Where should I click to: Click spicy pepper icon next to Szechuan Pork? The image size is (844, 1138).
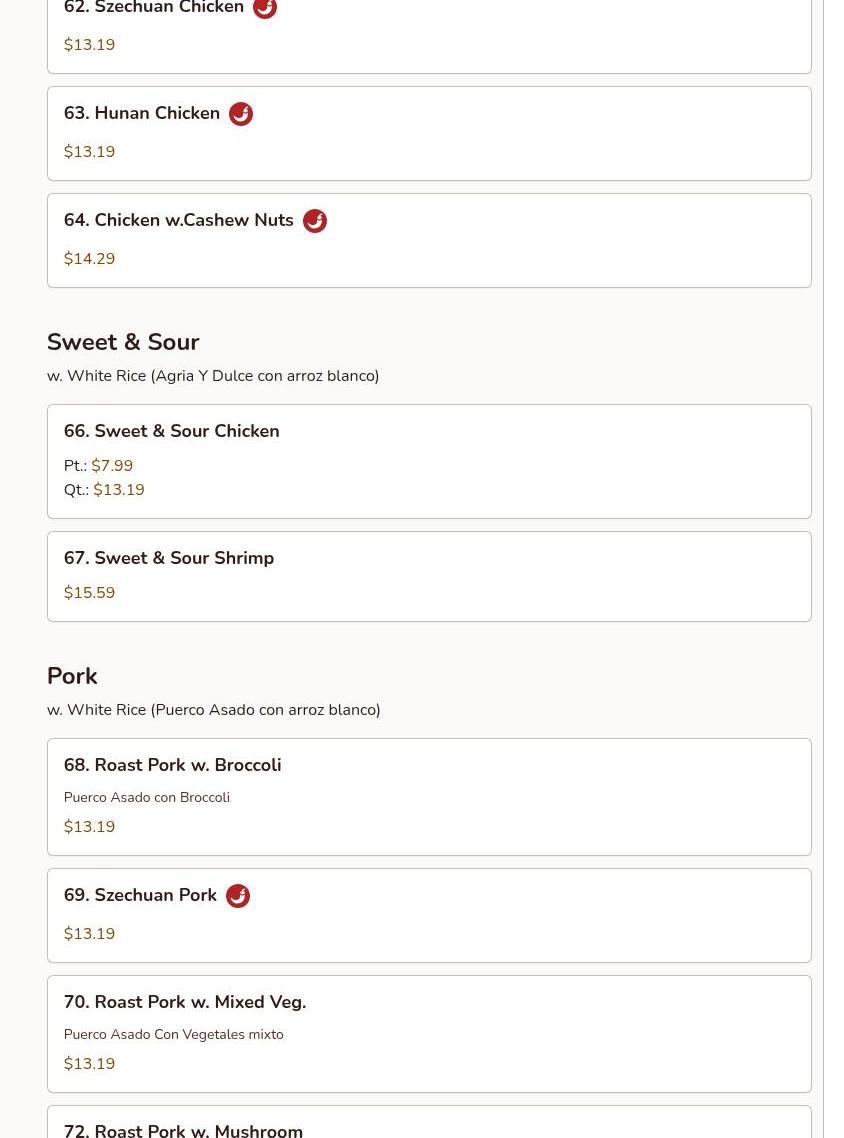[238, 896]
